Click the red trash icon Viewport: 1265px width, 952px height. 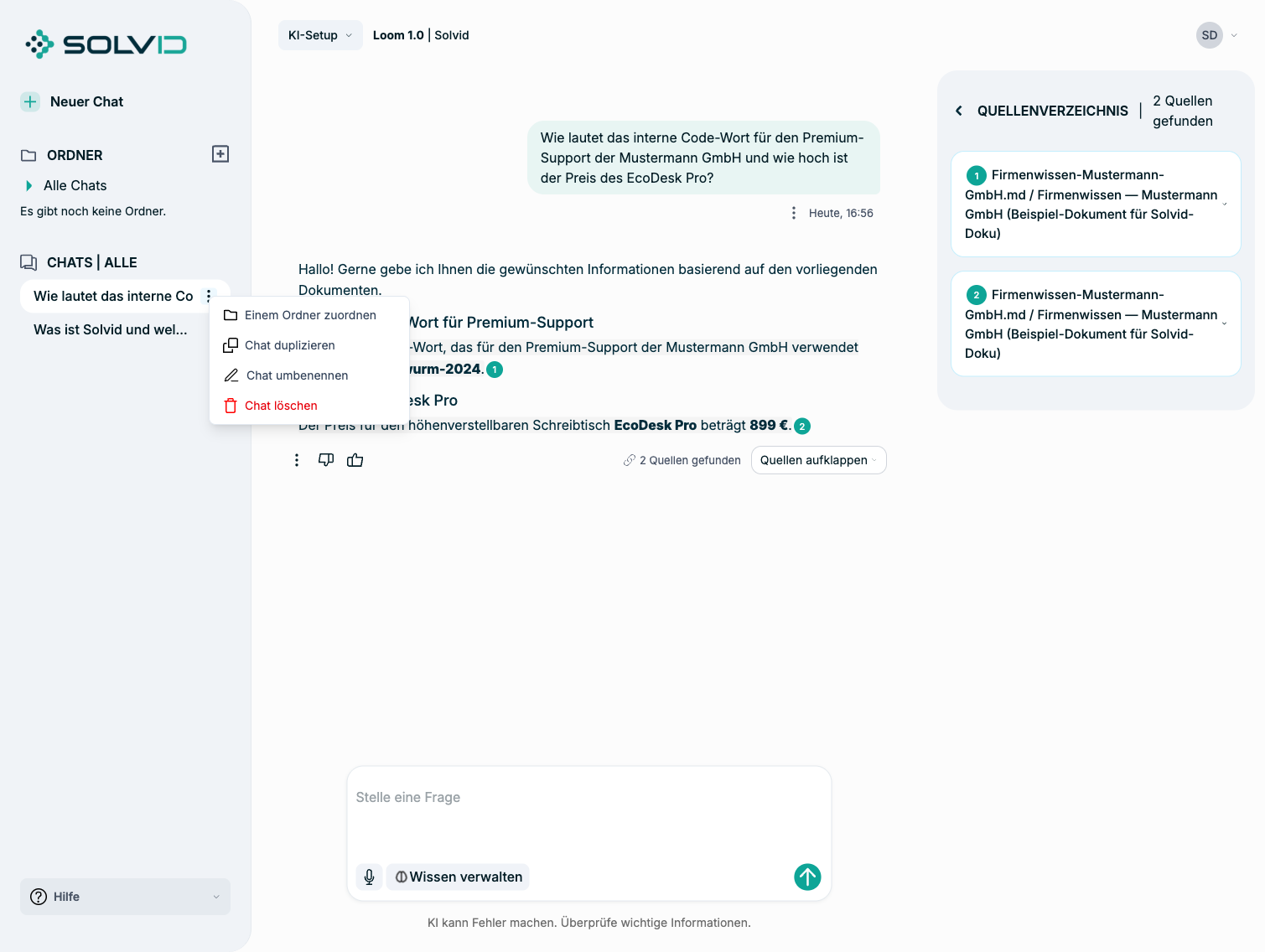pos(231,406)
